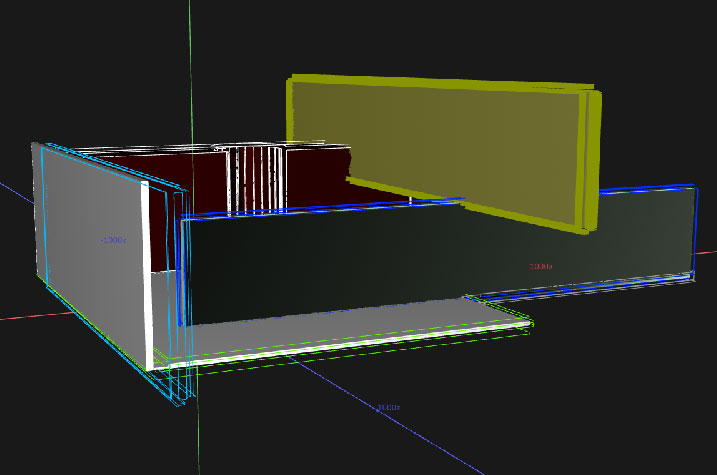The height and width of the screenshot is (475, 717).
Task: Click the small white peg under yellow panel
Action: tap(411, 199)
